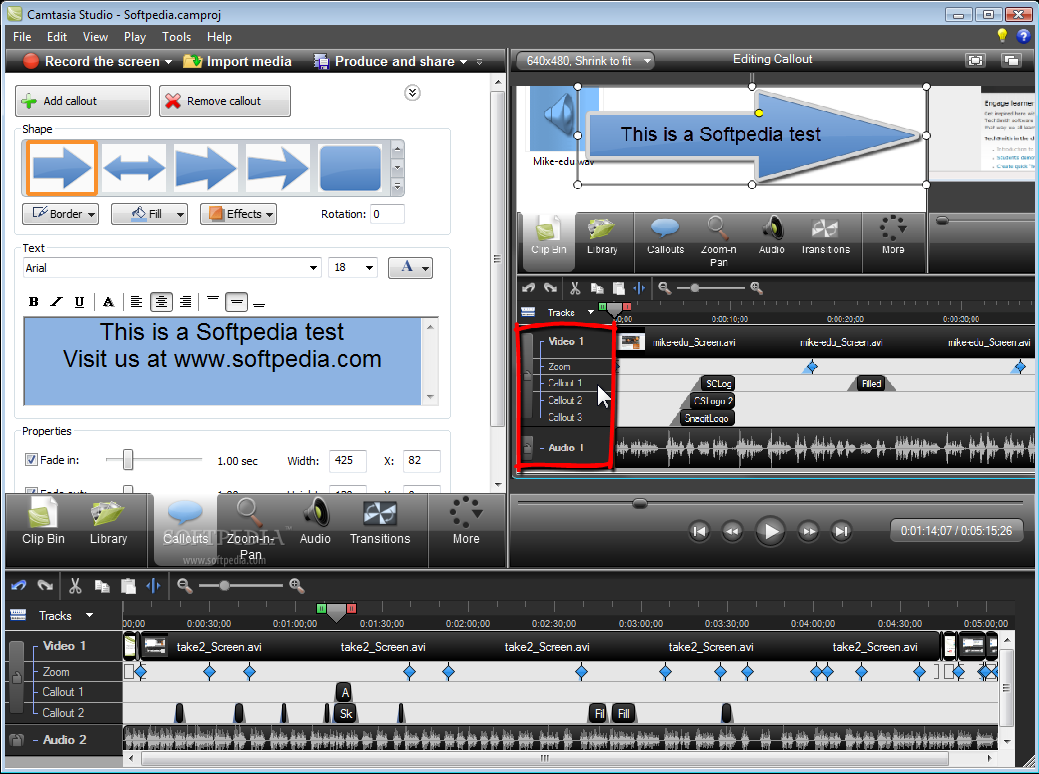
Task: Open the 640x480 Shrink to fit dropdown
Action: click(586, 61)
